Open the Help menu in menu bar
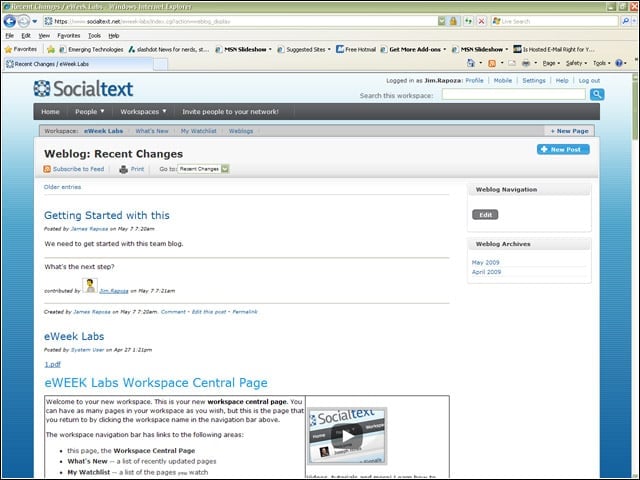Viewport: 640px width, 480px height. point(114,36)
